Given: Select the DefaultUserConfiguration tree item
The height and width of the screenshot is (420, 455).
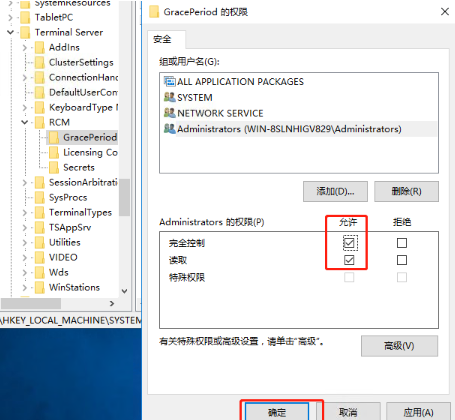Looking at the screenshot, I should click(x=83, y=92).
